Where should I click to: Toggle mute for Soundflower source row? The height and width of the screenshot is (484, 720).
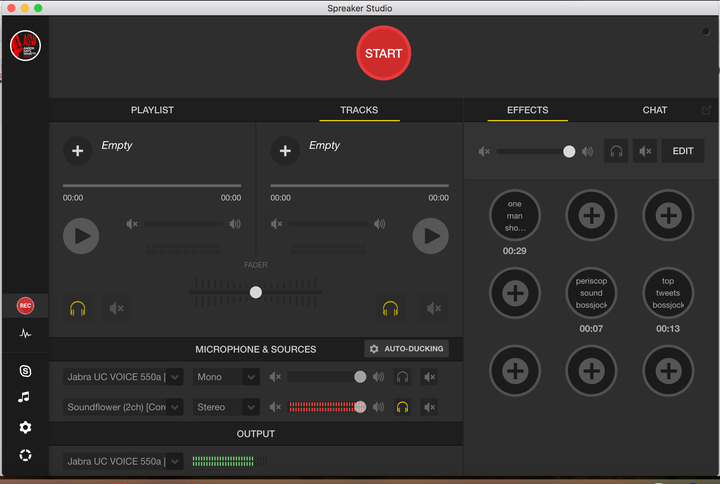pyautogui.click(x=430, y=407)
